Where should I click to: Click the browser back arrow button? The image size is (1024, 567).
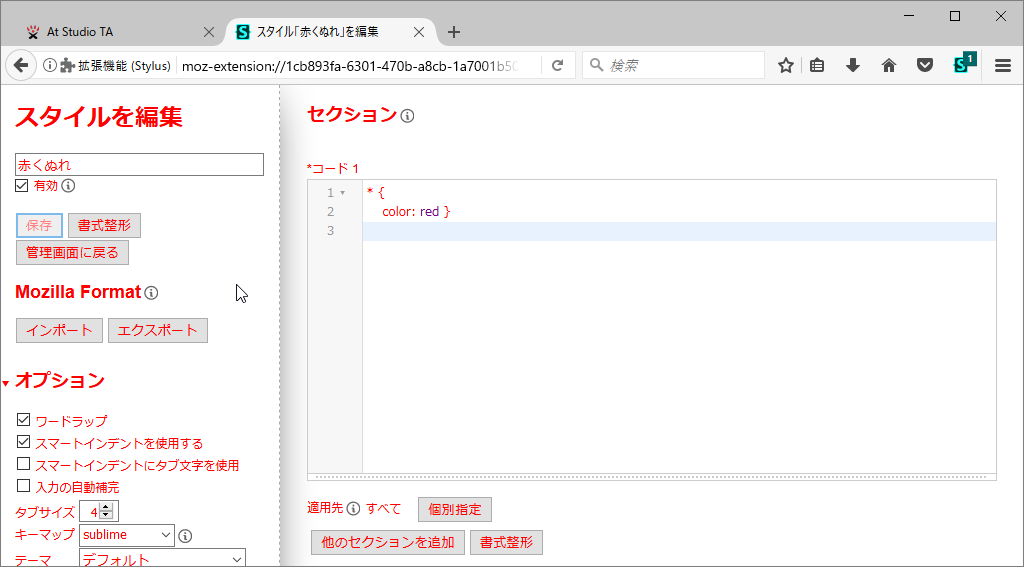point(21,65)
